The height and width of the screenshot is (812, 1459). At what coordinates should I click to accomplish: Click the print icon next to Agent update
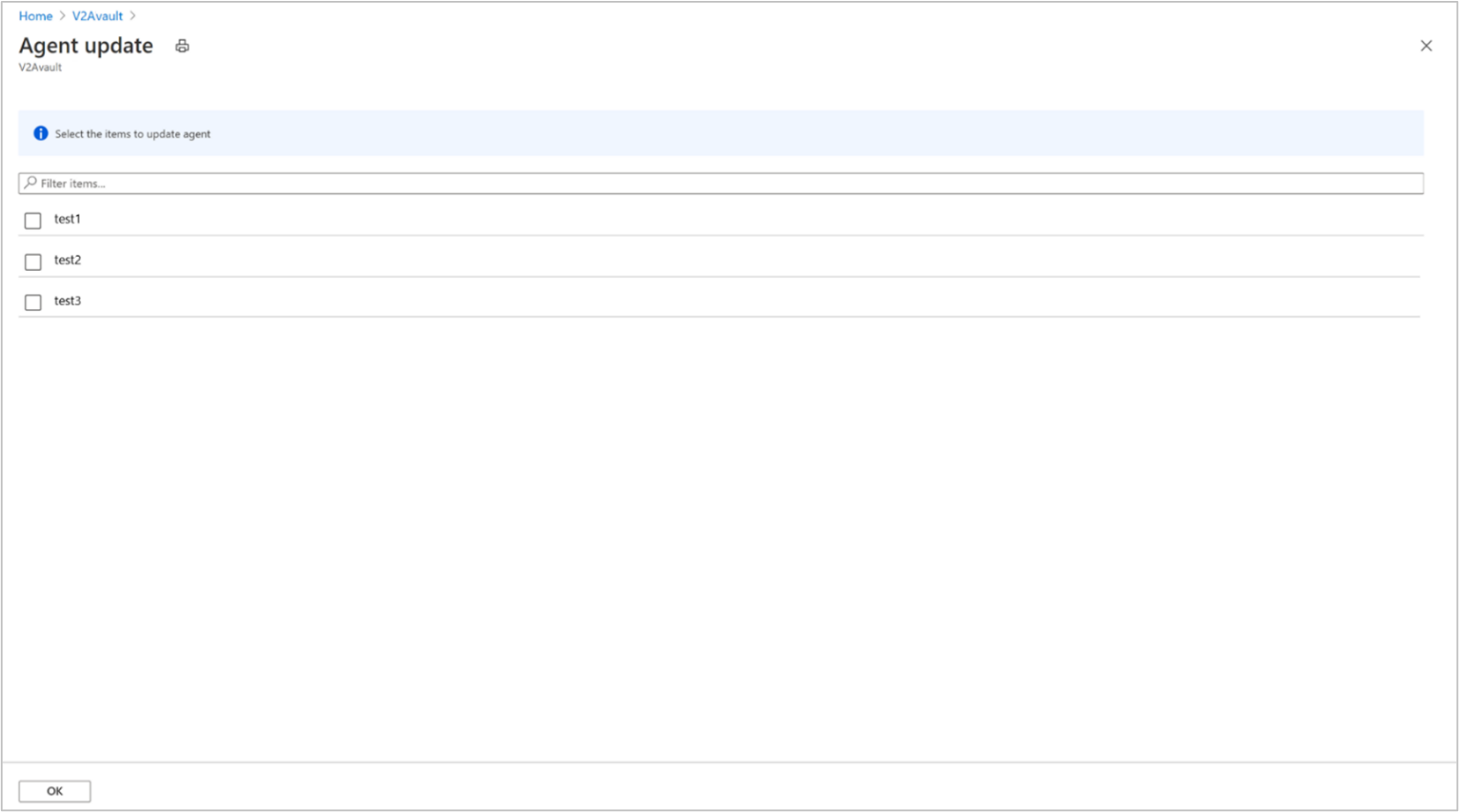[x=182, y=45]
